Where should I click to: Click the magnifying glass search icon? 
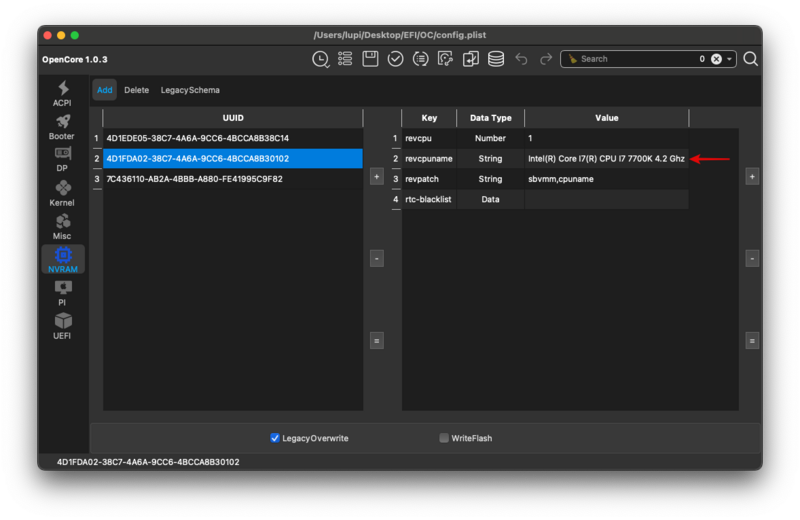coord(751,59)
